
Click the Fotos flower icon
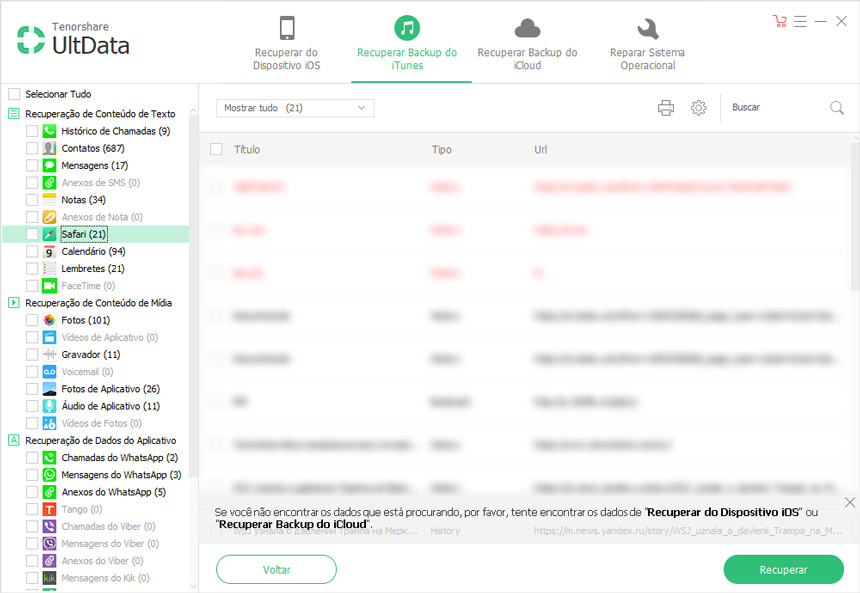(49, 320)
